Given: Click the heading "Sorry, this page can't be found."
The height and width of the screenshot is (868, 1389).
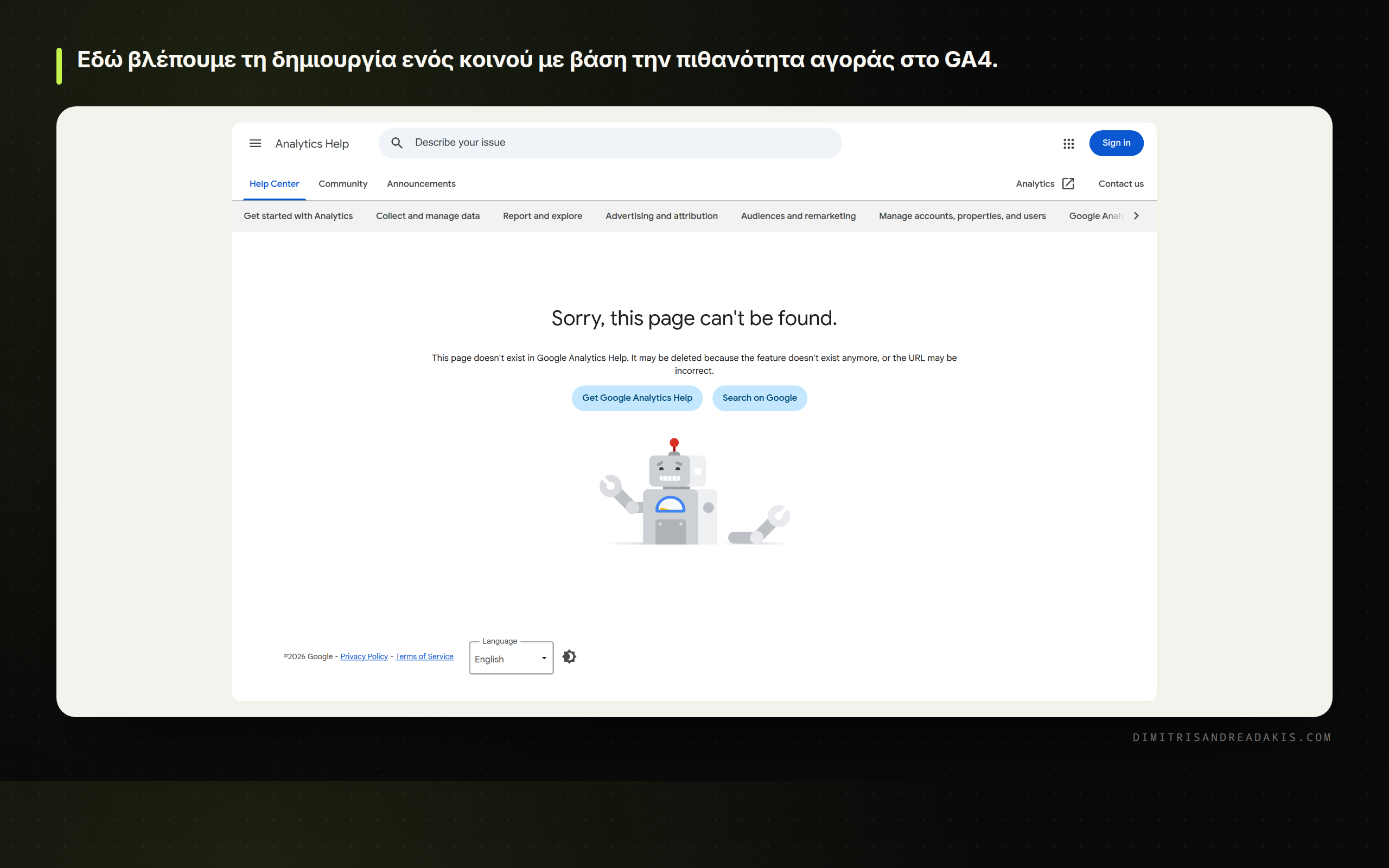Looking at the screenshot, I should [x=694, y=318].
